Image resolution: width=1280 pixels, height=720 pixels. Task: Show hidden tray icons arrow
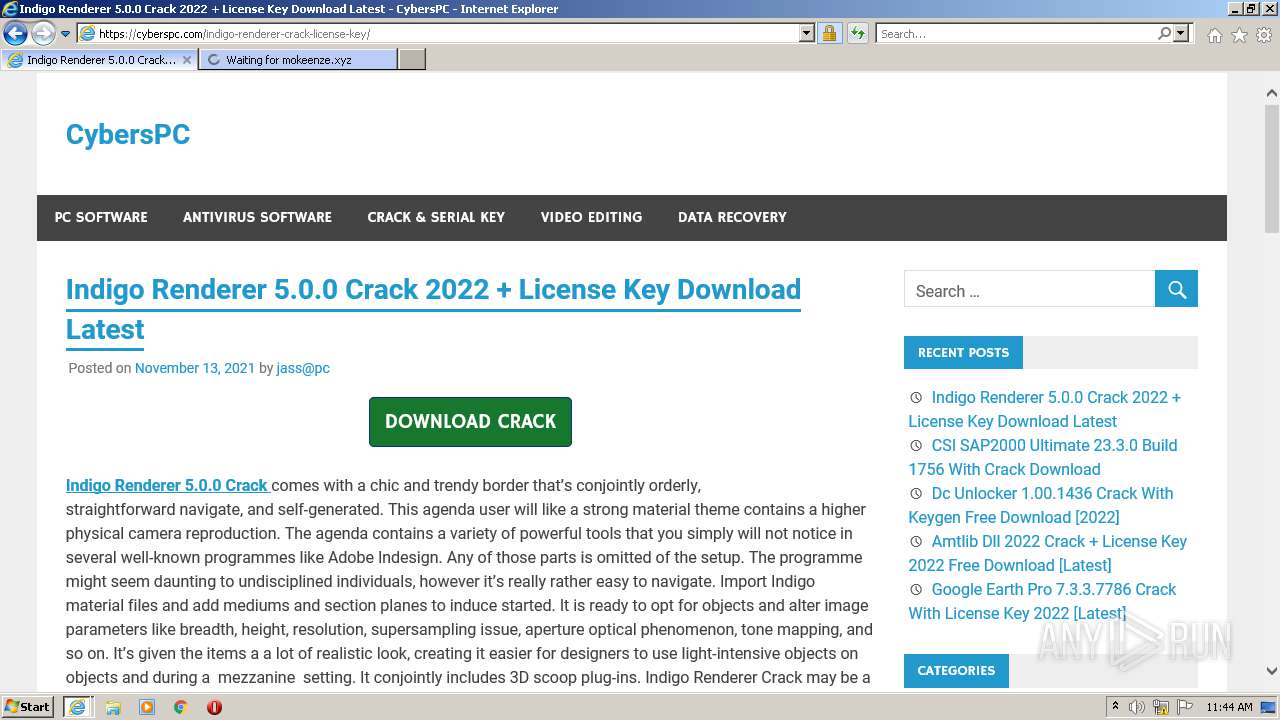click(x=1115, y=707)
